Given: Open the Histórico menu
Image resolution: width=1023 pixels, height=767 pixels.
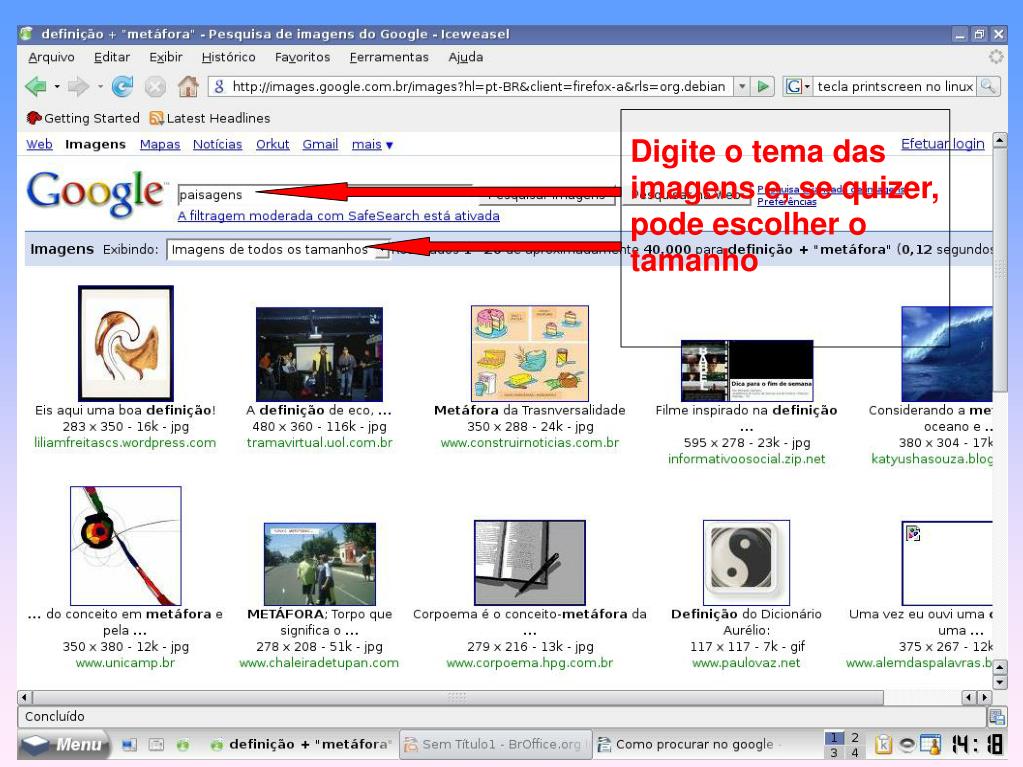Looking at the screenshot, I should [228, 57].
